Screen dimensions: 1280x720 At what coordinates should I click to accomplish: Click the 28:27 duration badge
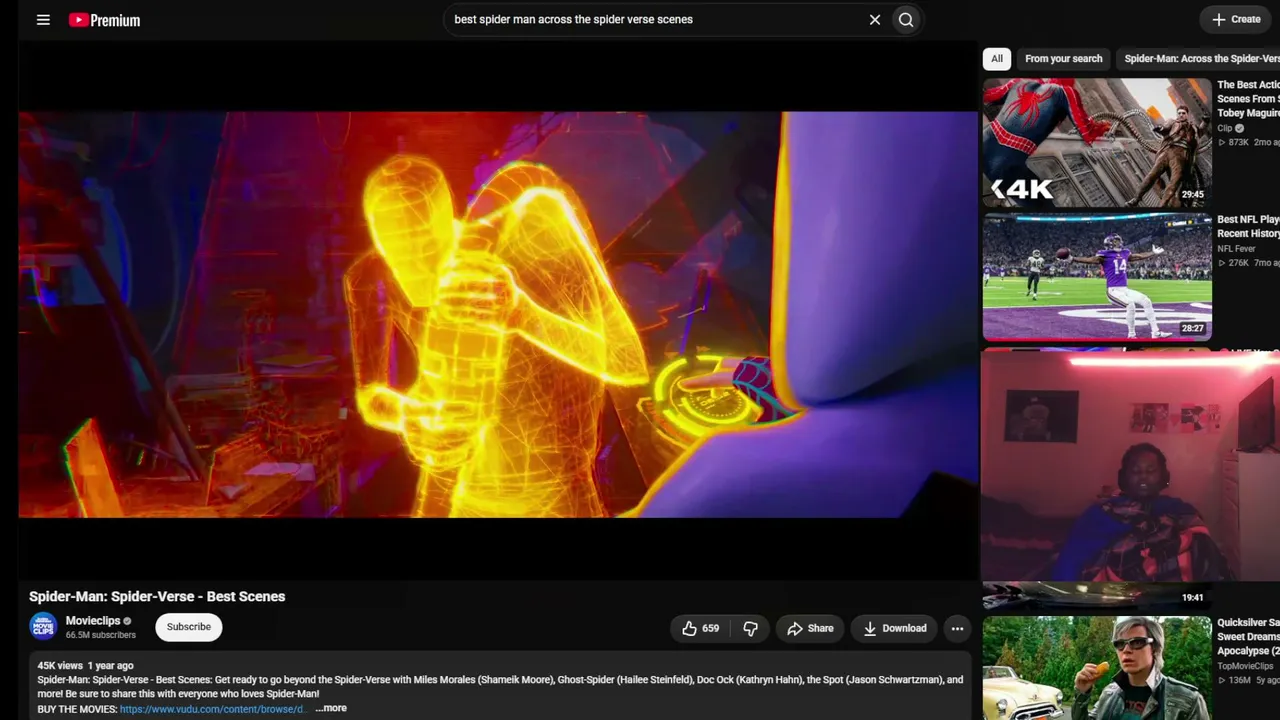[1192, 328]
